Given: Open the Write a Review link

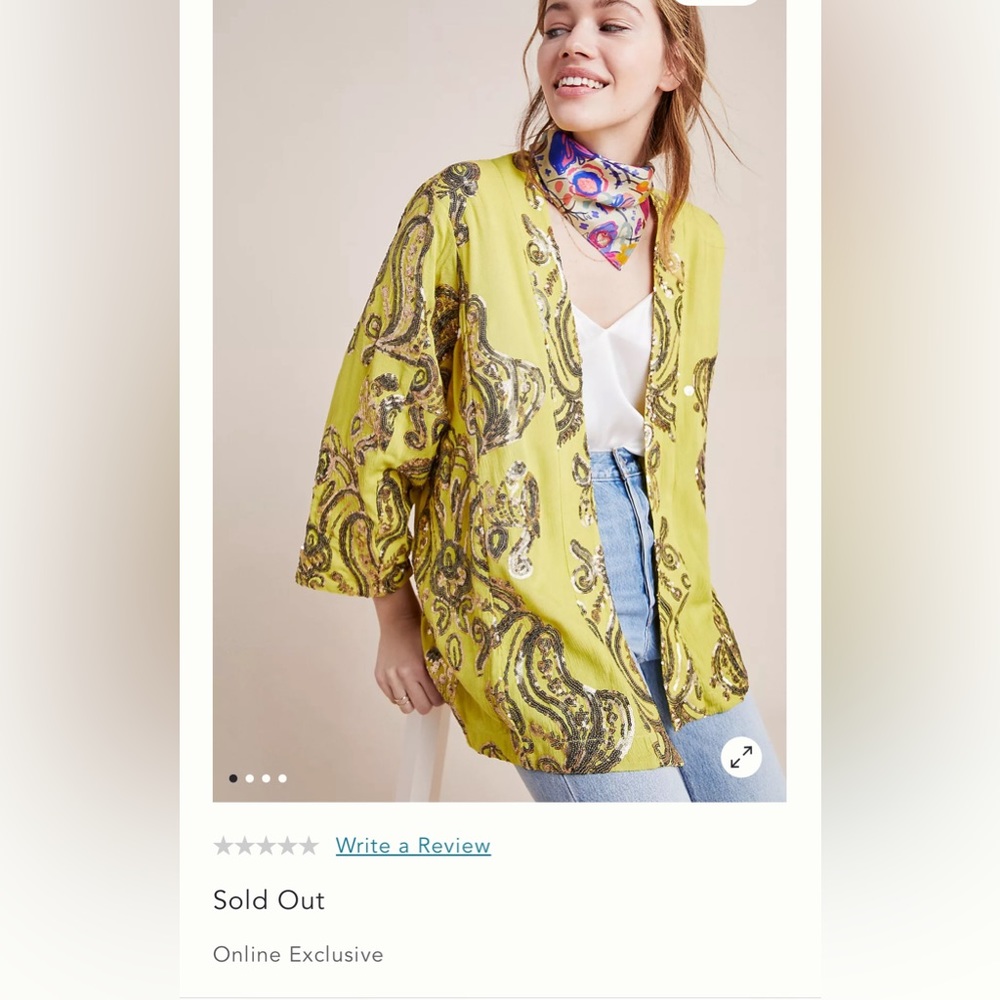Looking at the screenshot, I should click(x=412, y=847).
